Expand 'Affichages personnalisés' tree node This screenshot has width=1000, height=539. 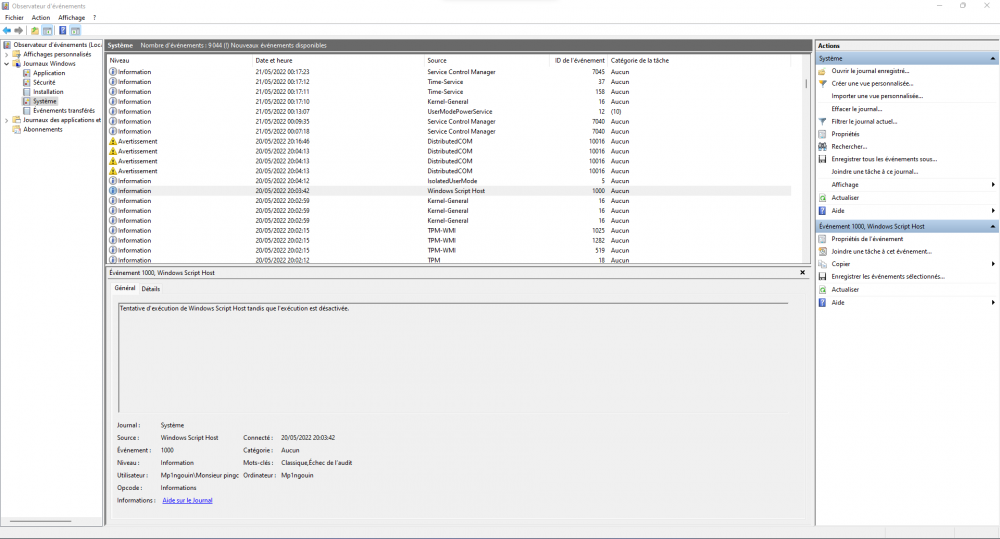click(x=6, y=54)
